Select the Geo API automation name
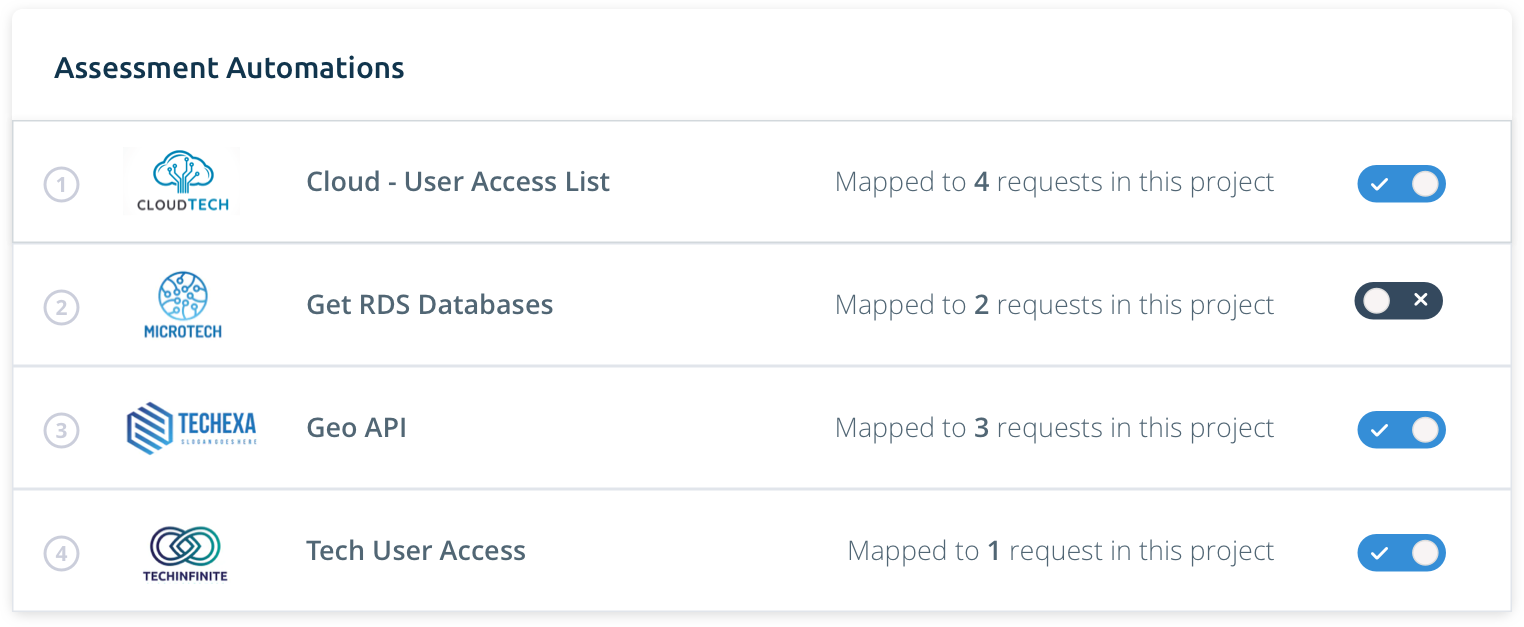The image size is (1524, 627). (356, 428)
